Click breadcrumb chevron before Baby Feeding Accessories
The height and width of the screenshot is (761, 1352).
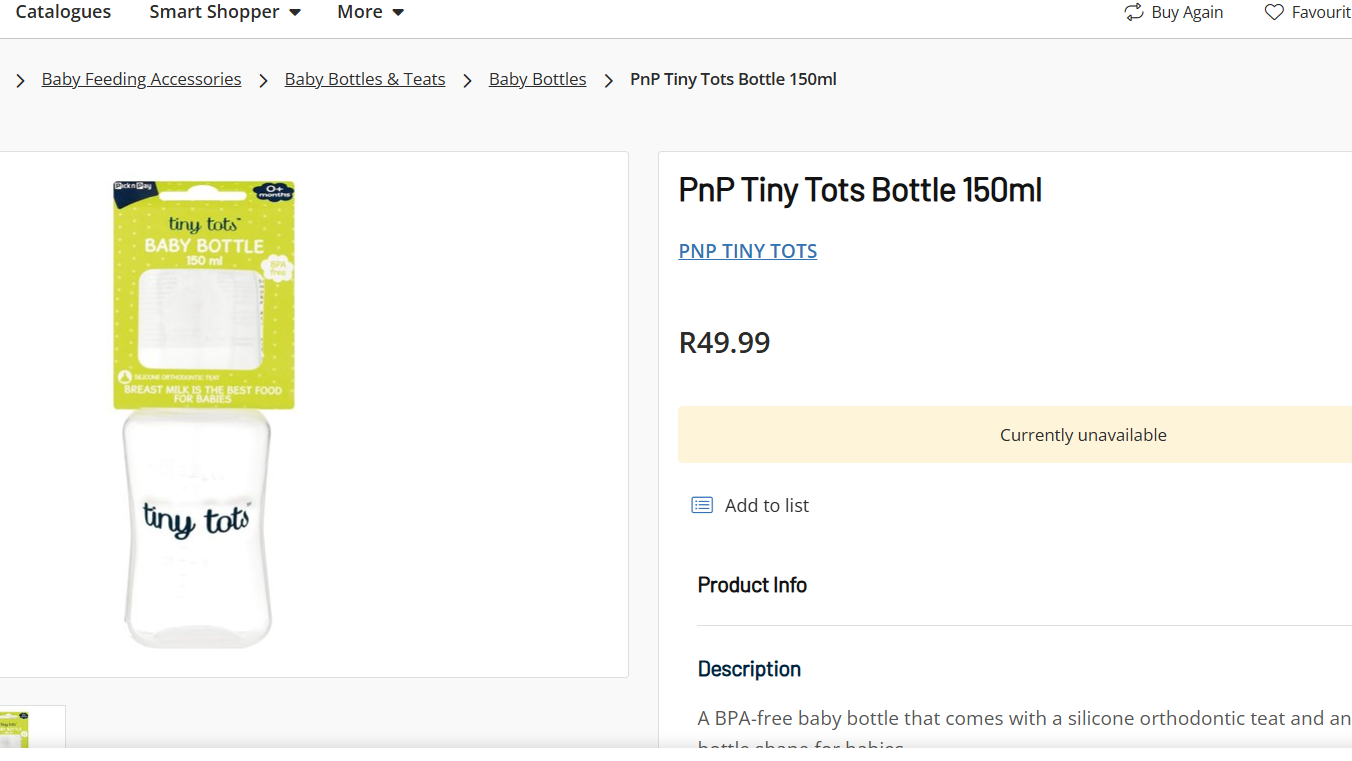pos(20,80)
